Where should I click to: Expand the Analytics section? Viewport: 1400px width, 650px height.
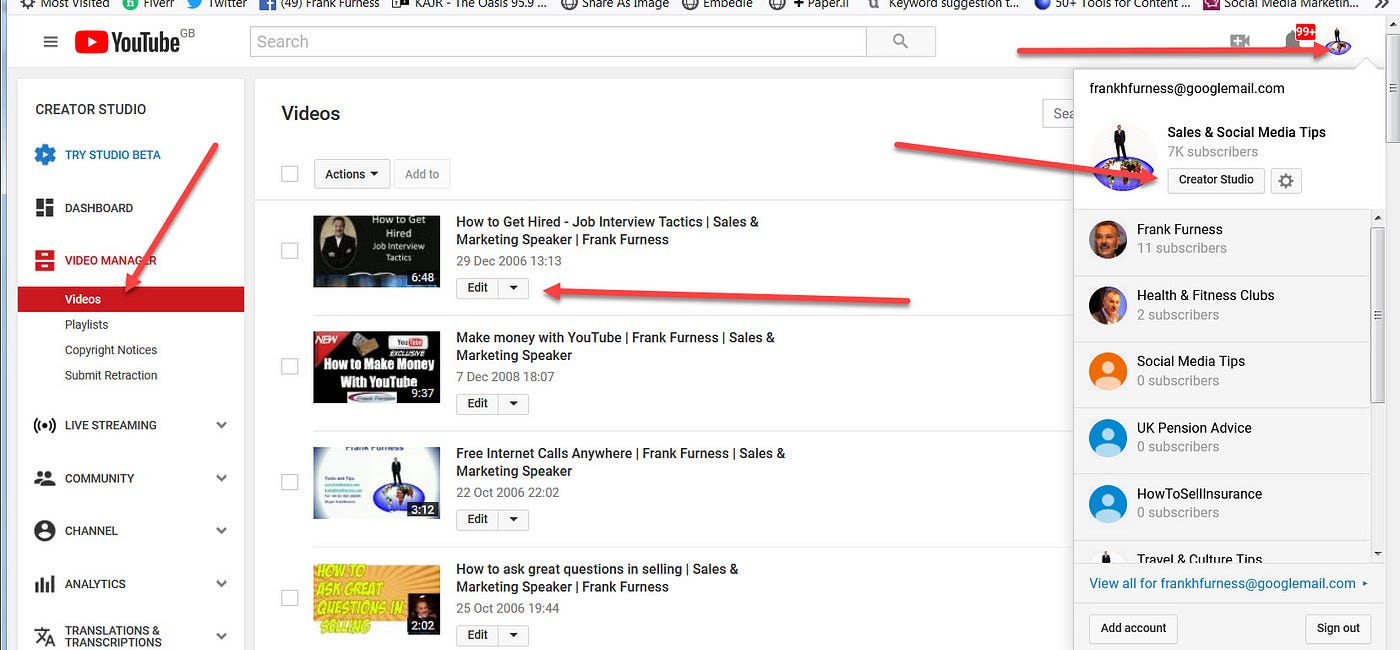[221, 584]
